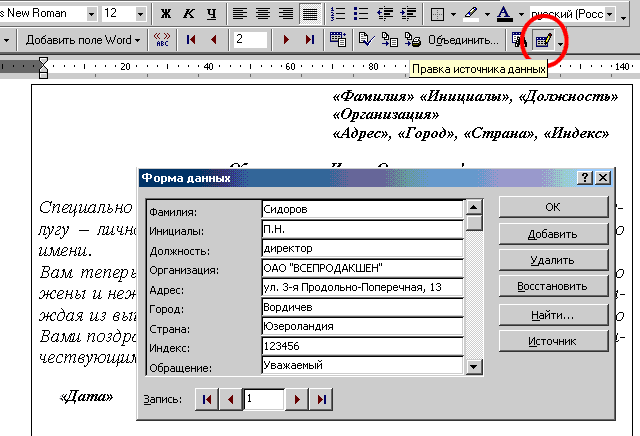Image resolution: width=640 pixels, height=436 pixels.
Task: Open the language dropdown (русский)
Action: click(x=609, y=14)
